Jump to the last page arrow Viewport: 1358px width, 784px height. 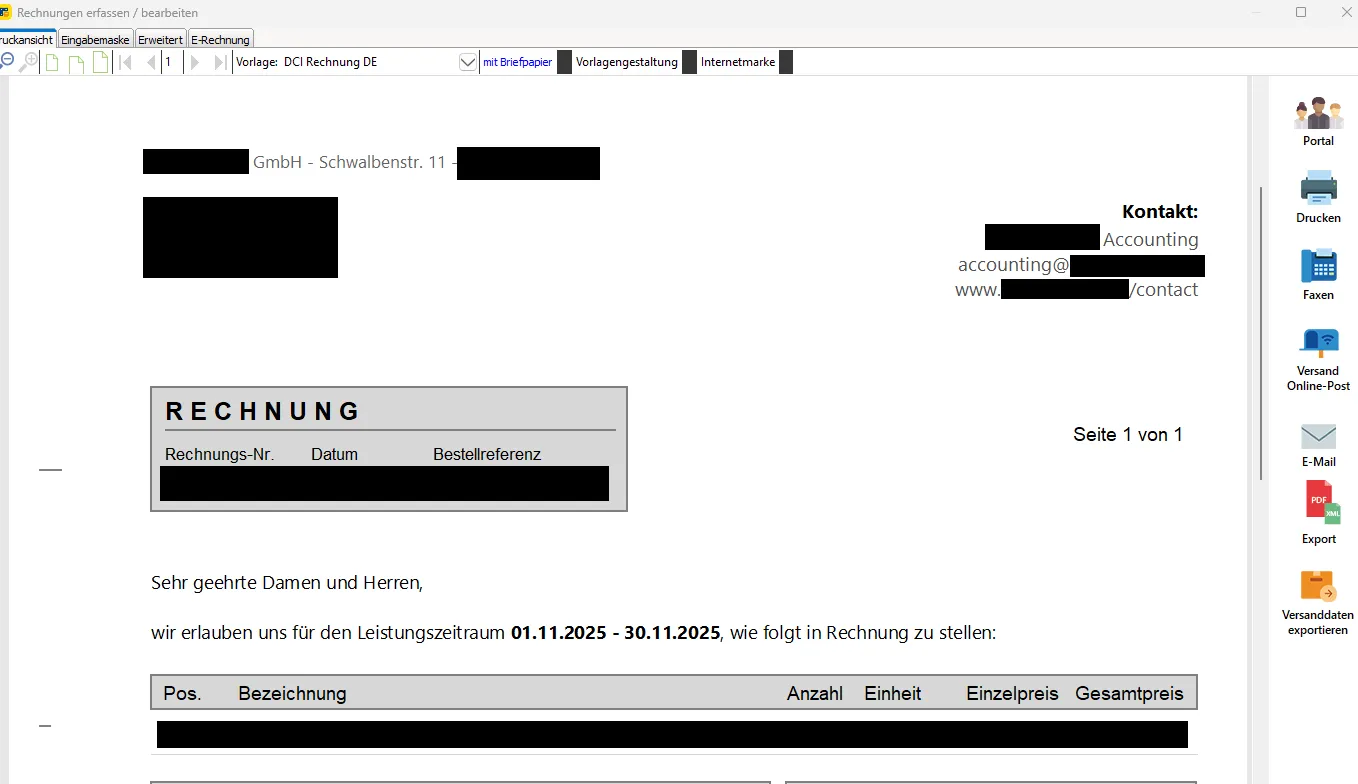point(220,62)
